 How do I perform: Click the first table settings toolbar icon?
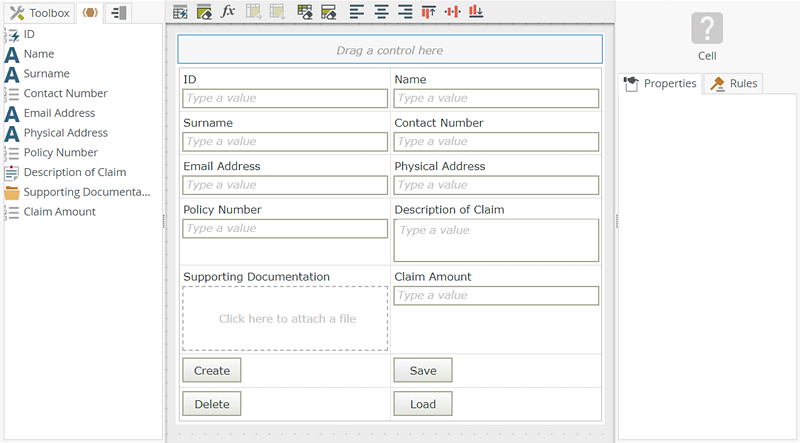click(180, 12)
